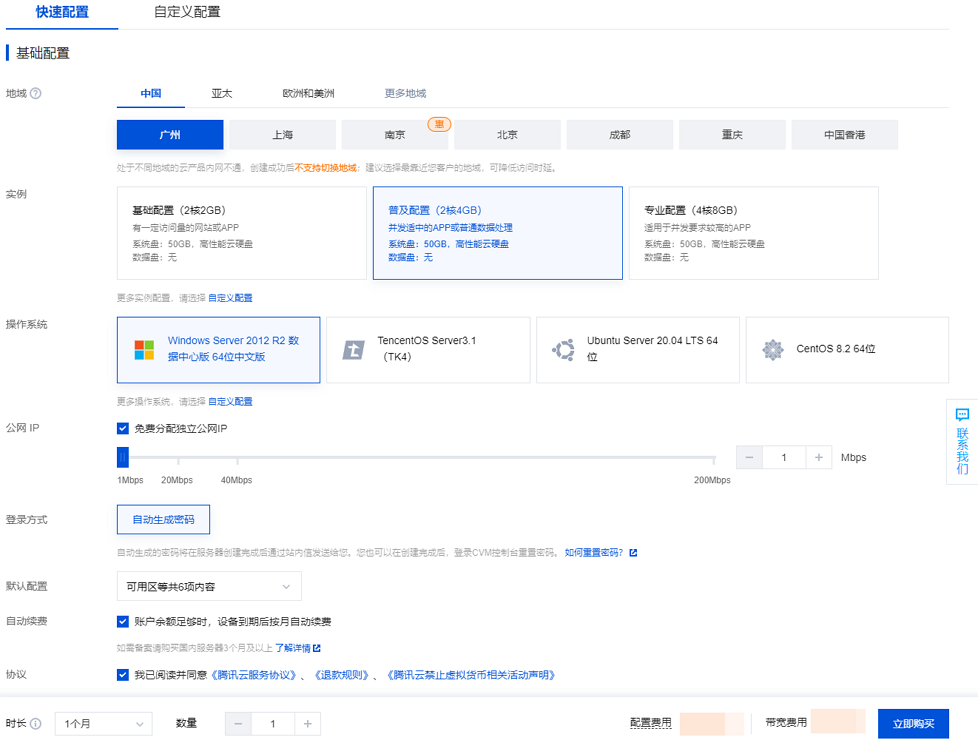
Task: Select the CentOS 8.2 image
Action: click(x=846, y=350)
